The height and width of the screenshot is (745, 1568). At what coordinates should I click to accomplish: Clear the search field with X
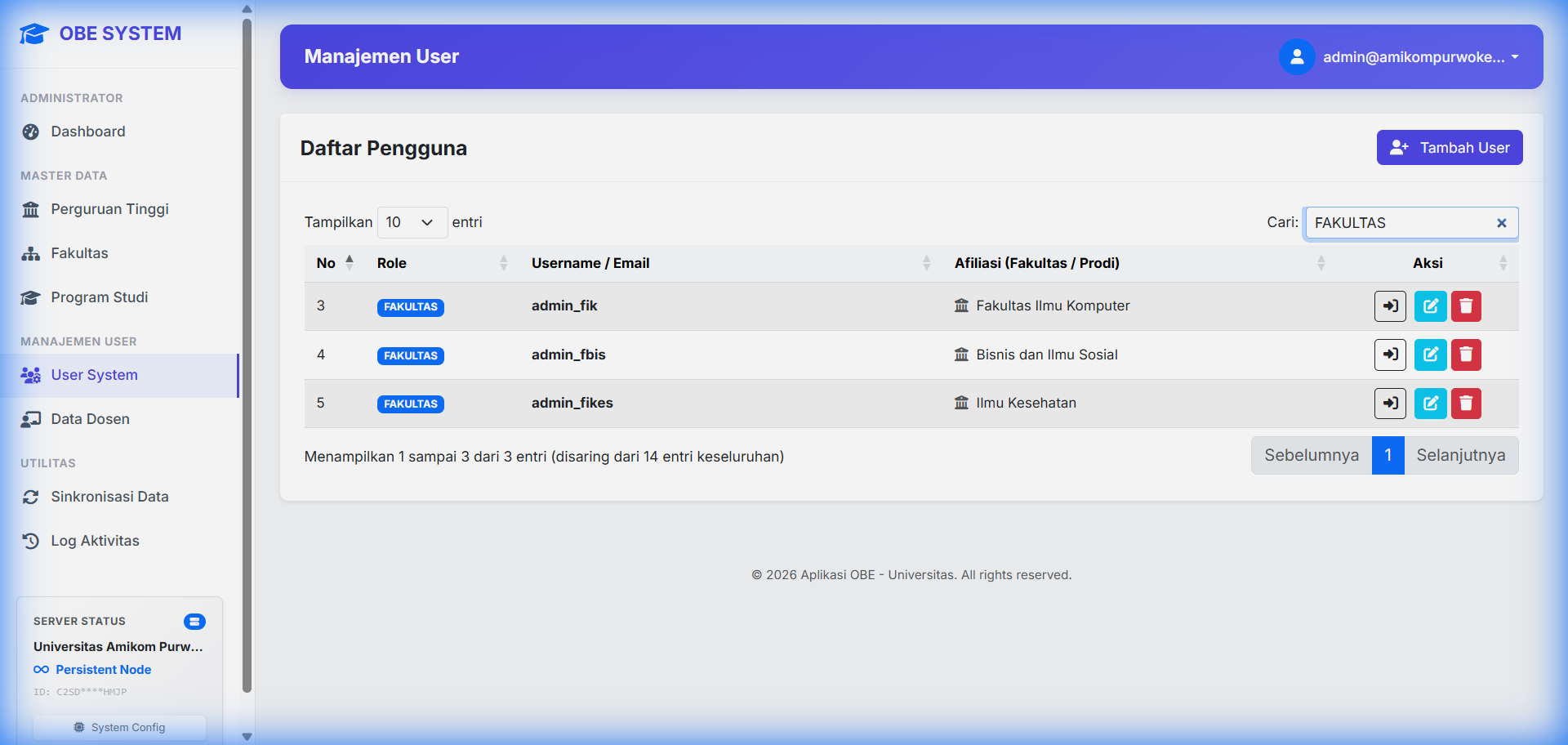(1501, 223)
